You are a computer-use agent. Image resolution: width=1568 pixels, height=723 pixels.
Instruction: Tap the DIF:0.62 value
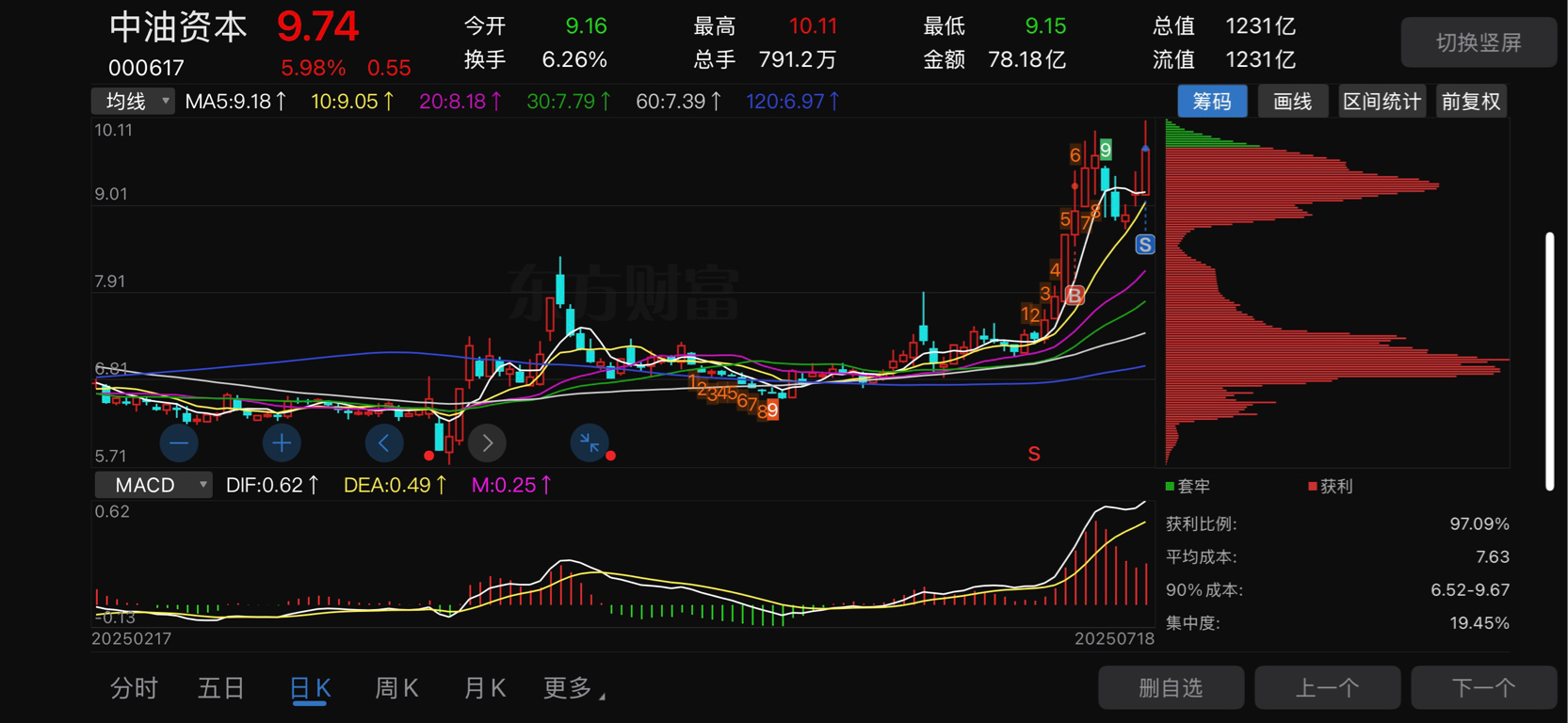coord(272,485)
